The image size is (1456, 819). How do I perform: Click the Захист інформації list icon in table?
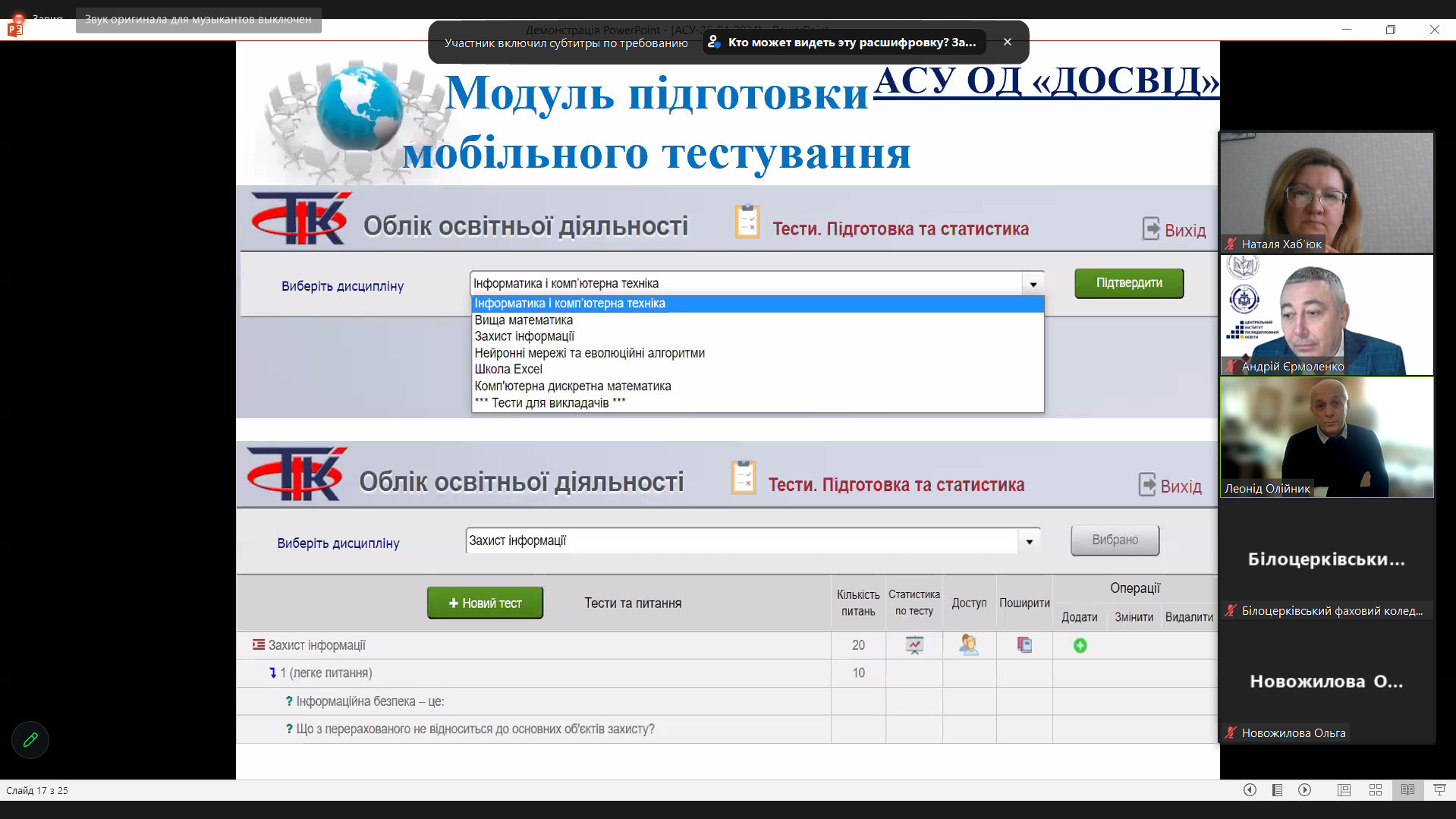(x=259, y=644)
